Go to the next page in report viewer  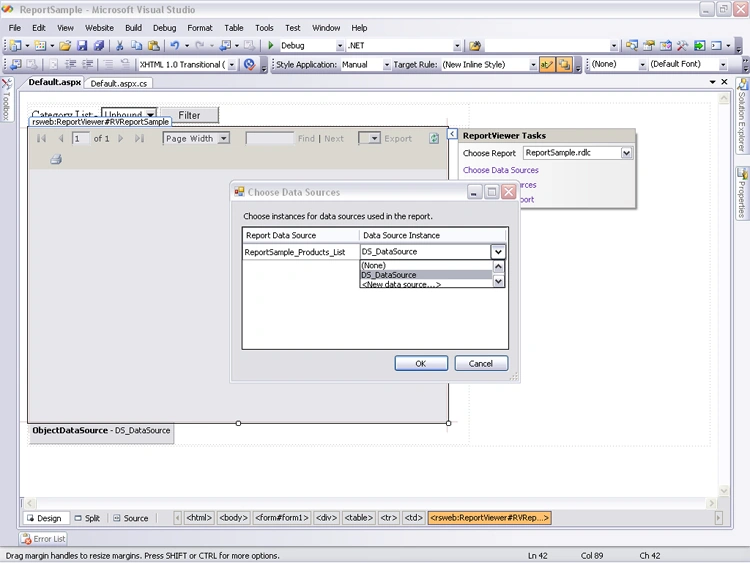[121, 138]
